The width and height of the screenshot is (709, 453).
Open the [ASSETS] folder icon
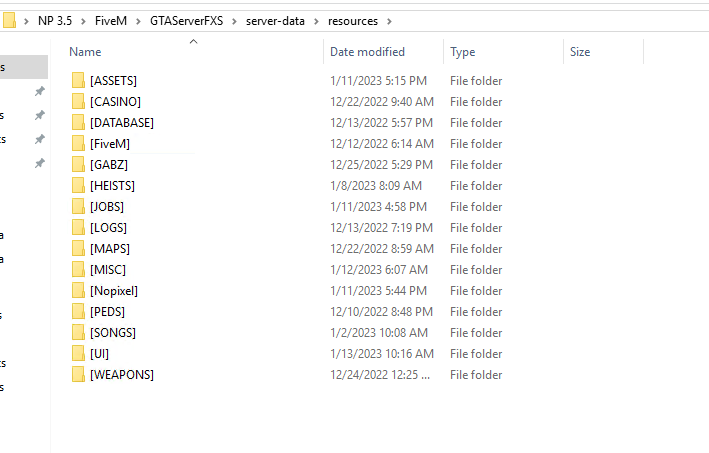[78, 80]
